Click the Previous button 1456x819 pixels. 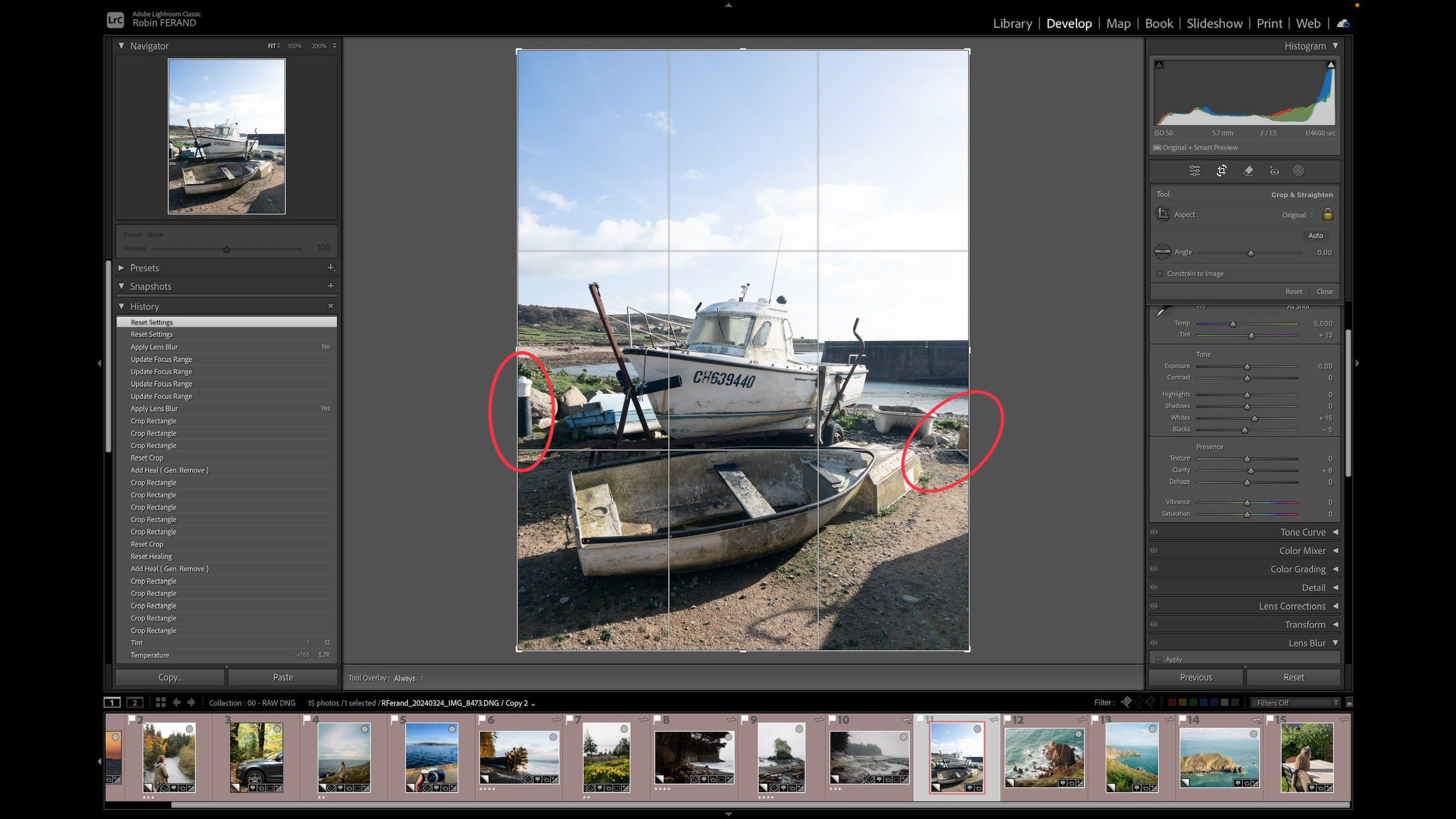(x=1196, y=677)
